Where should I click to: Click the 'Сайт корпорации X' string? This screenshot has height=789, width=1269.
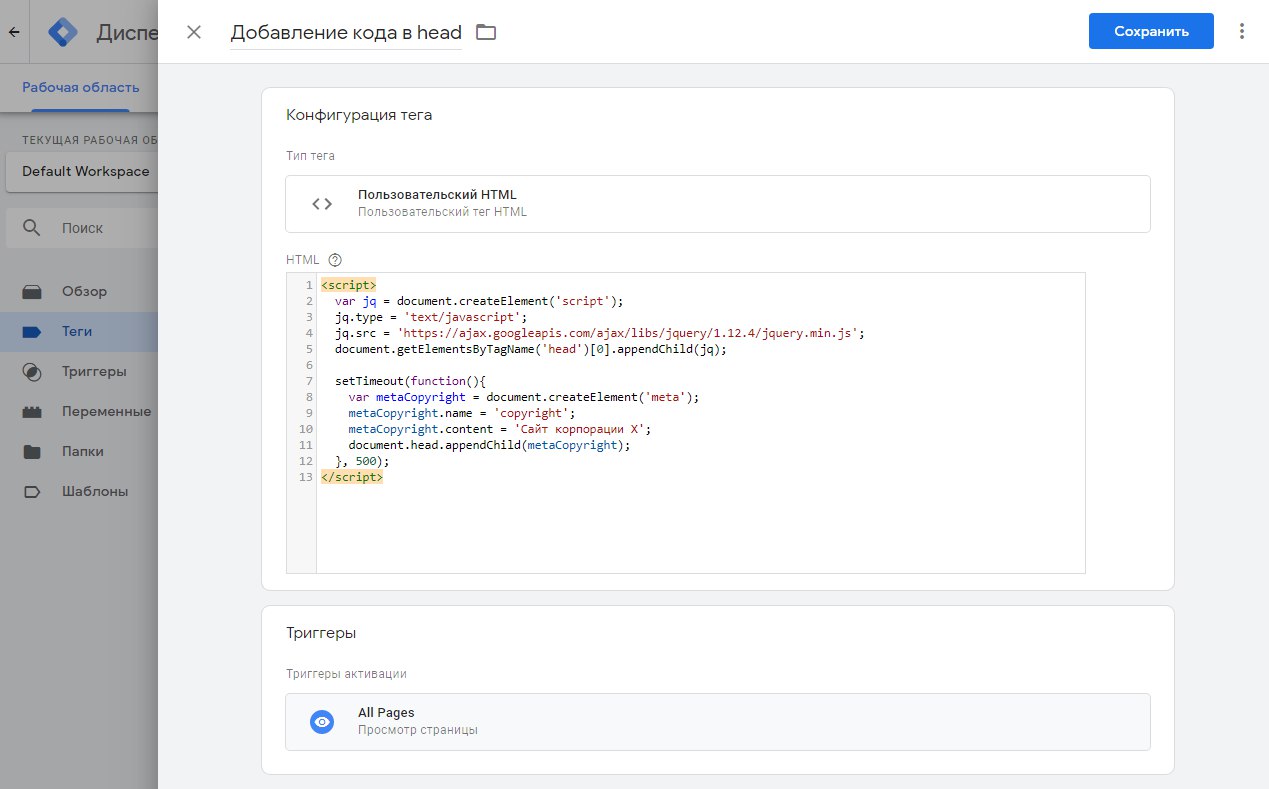click(x=582, y=429)
